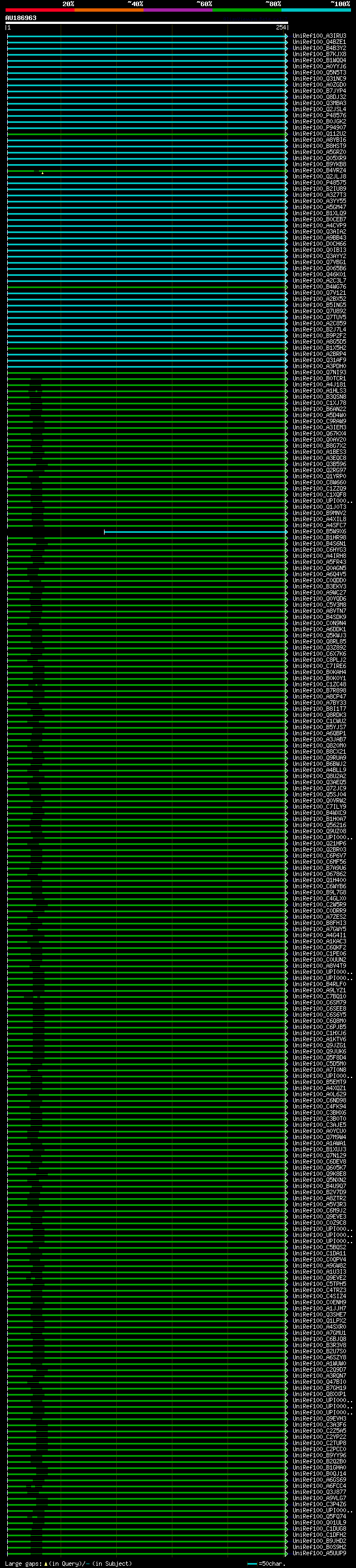Click the yellow query gap marker on B4VRZ4 row
The height and width of the screenshot is (1568, 356).
tap(43, 173)
